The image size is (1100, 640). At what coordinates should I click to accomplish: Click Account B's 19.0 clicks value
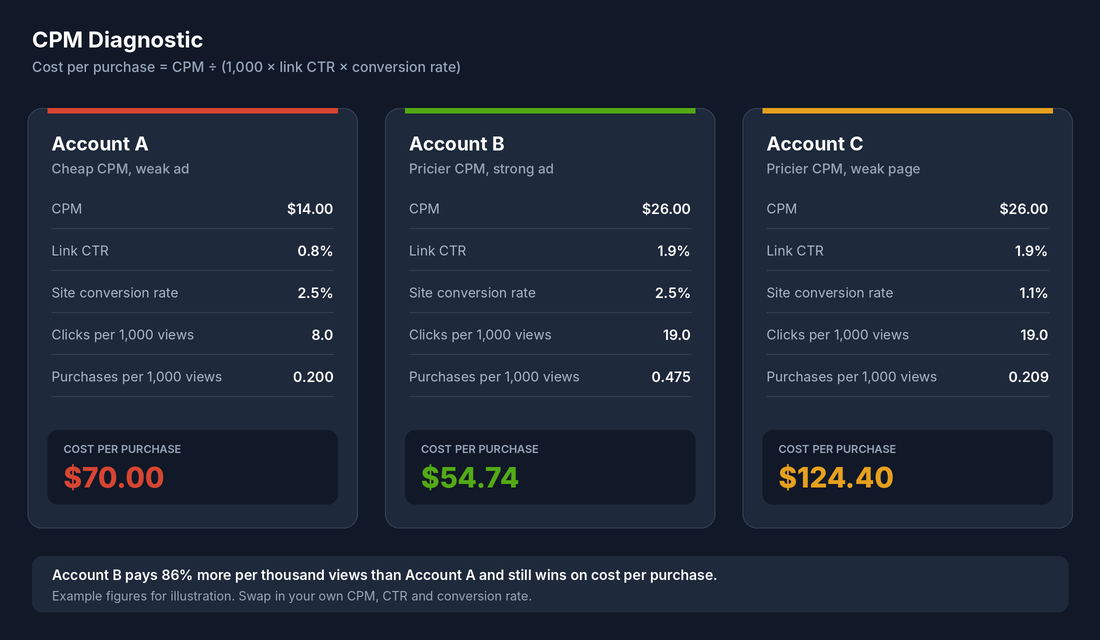click(676, 335)
